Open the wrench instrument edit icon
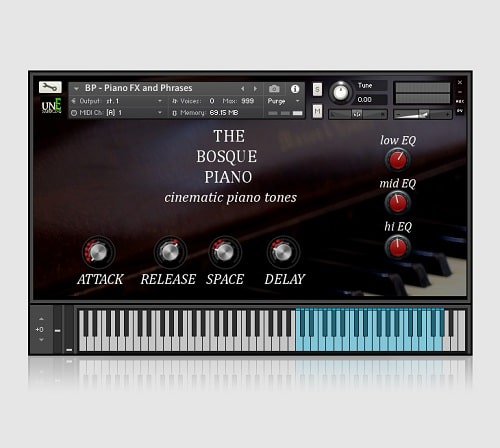 50,87
